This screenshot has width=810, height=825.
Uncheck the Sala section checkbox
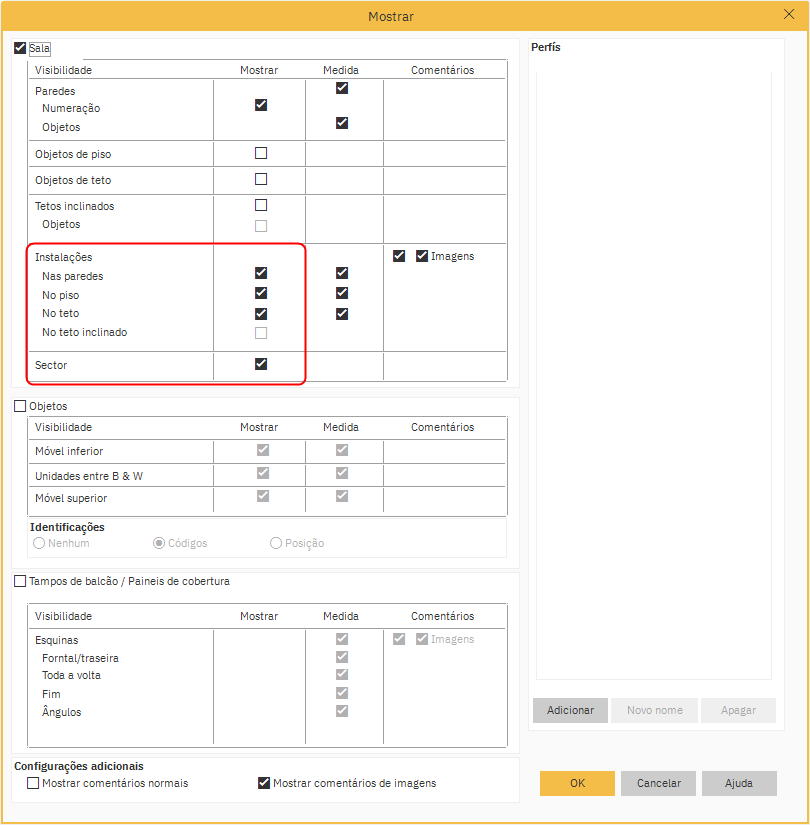click(x=20, y=48)
